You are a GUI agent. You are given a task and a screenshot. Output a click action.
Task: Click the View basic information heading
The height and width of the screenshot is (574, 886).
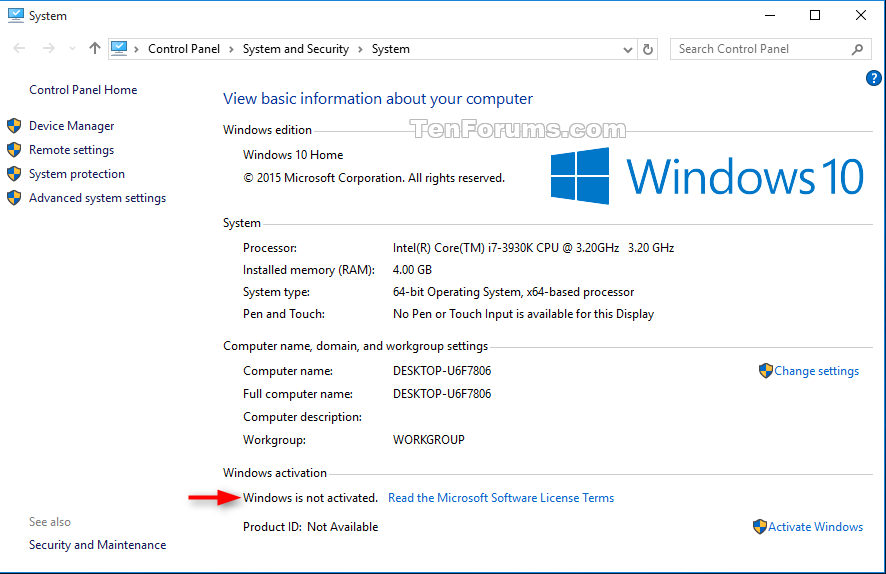[x=378, y=99]
